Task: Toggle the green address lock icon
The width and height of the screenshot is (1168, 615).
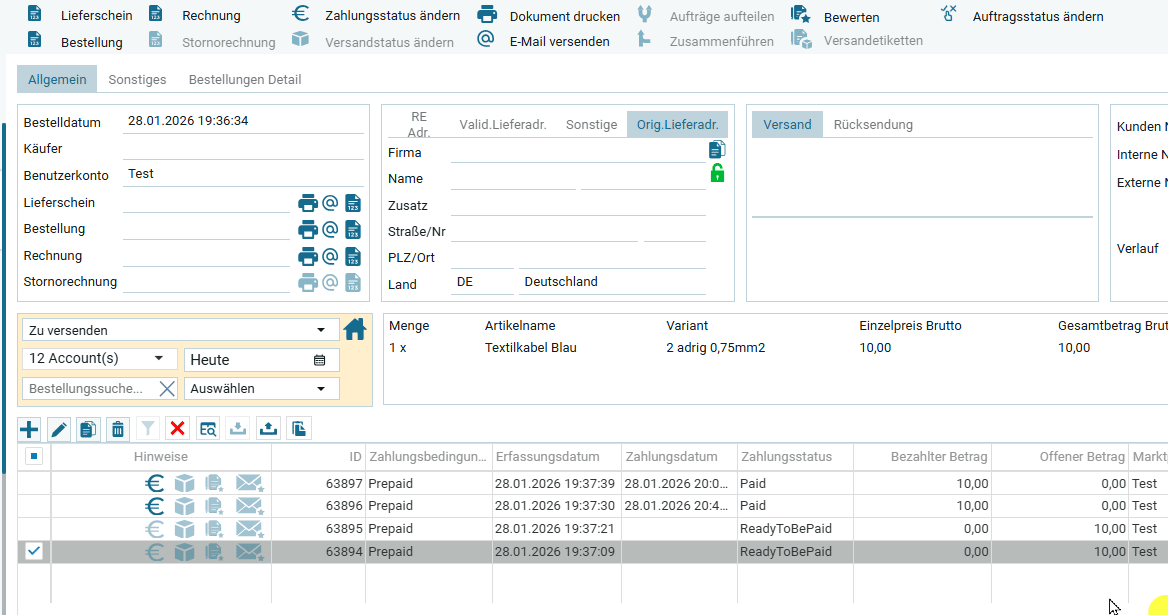Action: click(717, 174)
